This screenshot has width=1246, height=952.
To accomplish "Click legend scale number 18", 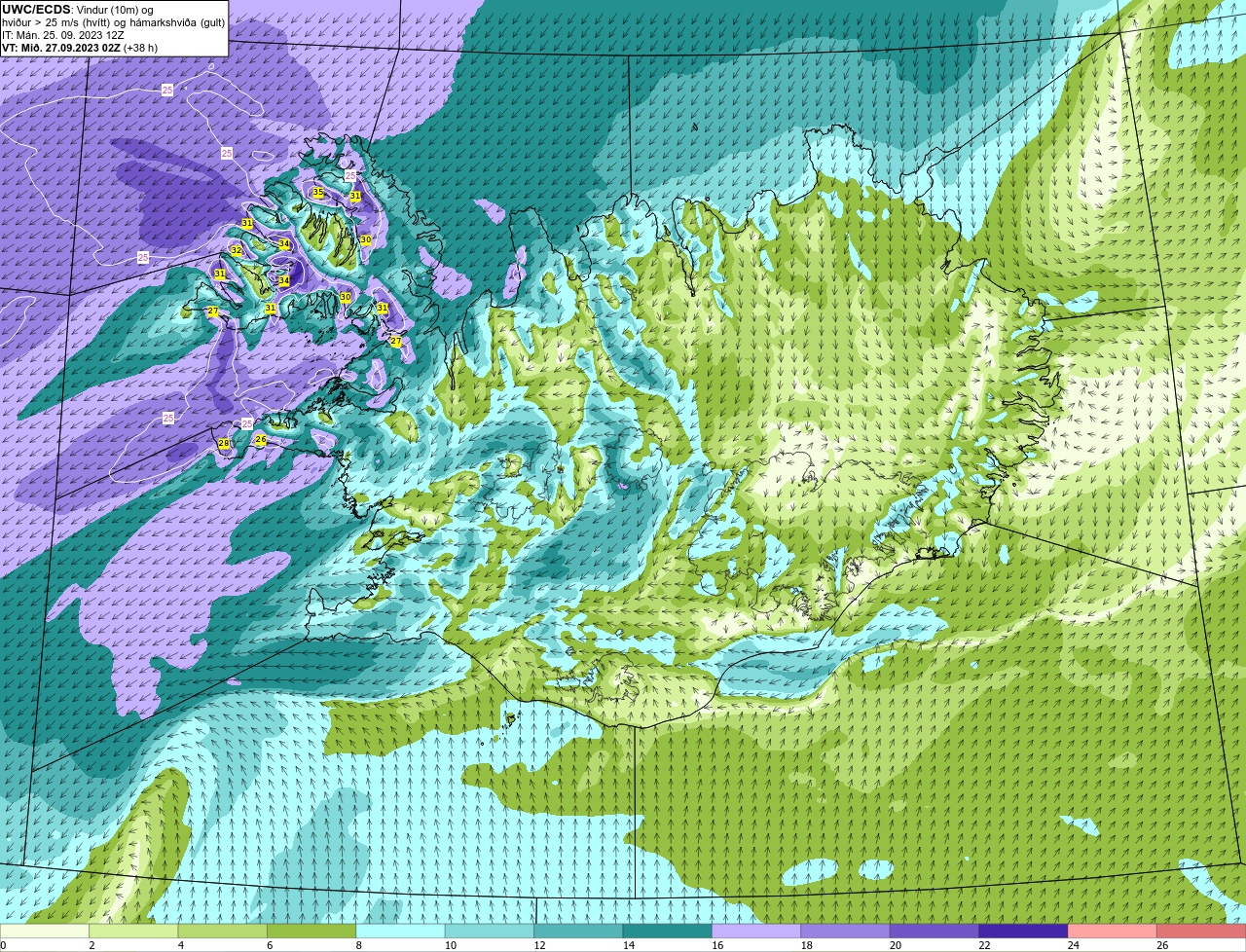I will 807,945.
